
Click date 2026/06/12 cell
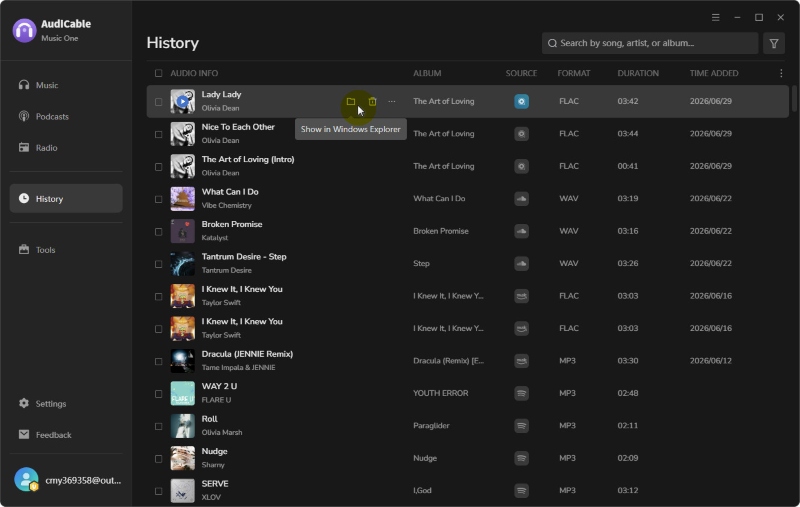coord(710,361)
